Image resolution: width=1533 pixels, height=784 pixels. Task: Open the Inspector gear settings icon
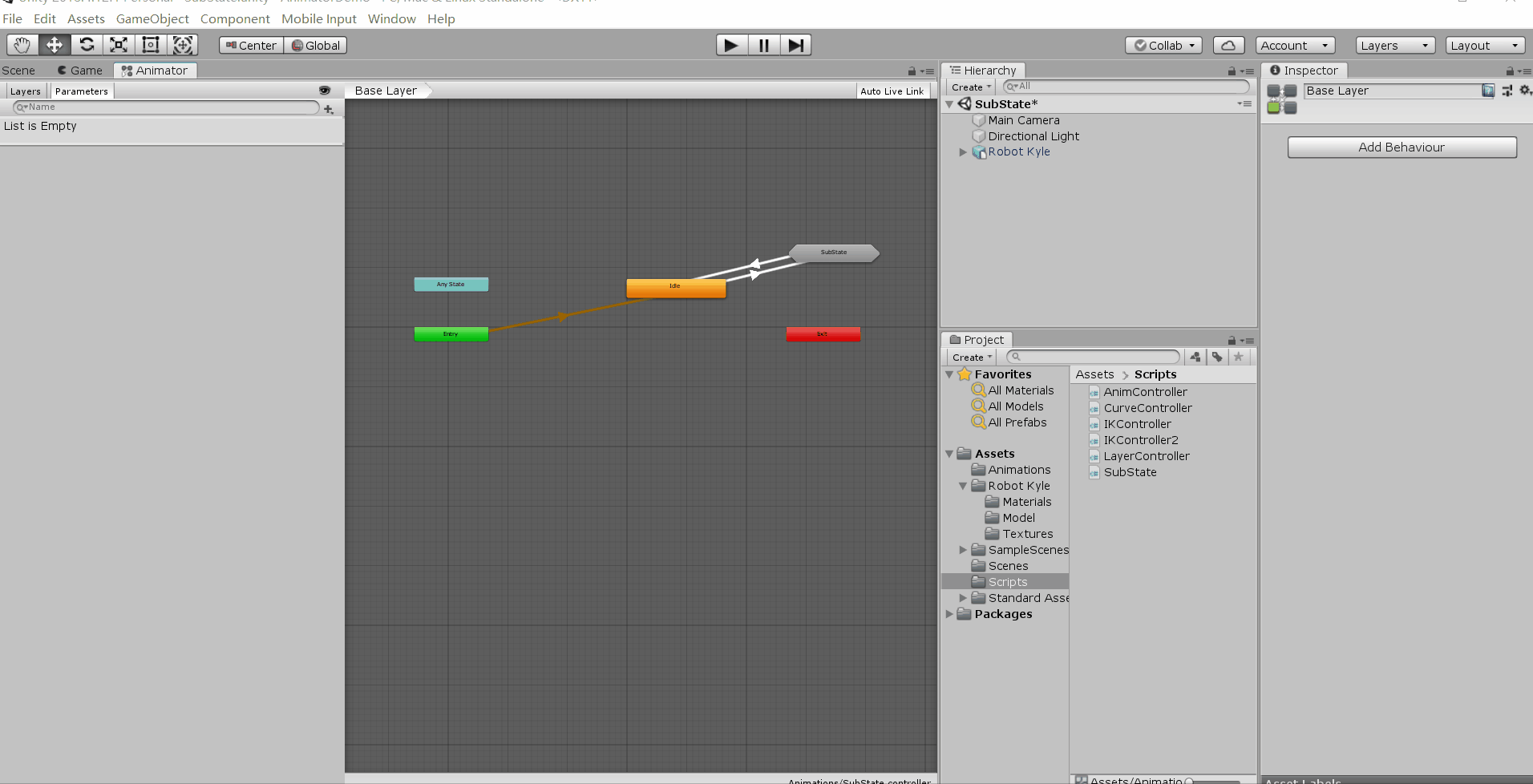tap(1525, 91)
